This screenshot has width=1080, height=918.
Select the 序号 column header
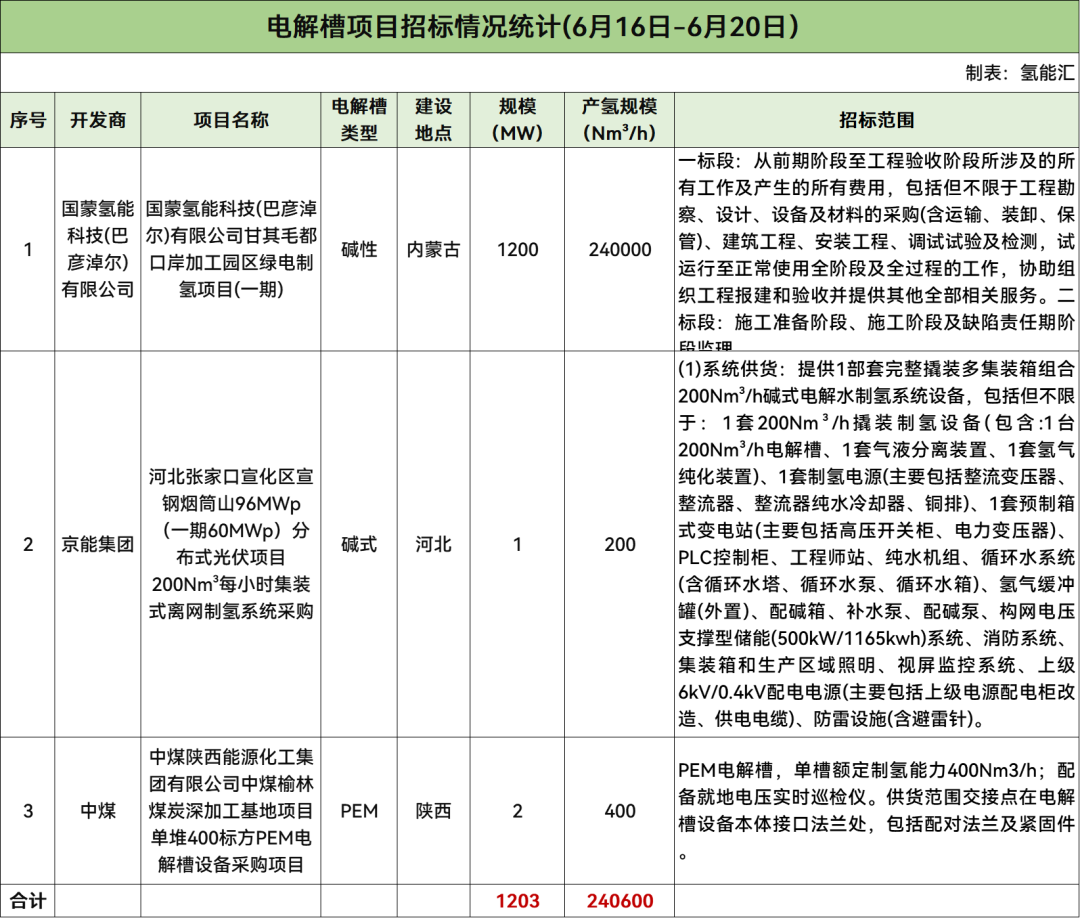pos(28,120)
